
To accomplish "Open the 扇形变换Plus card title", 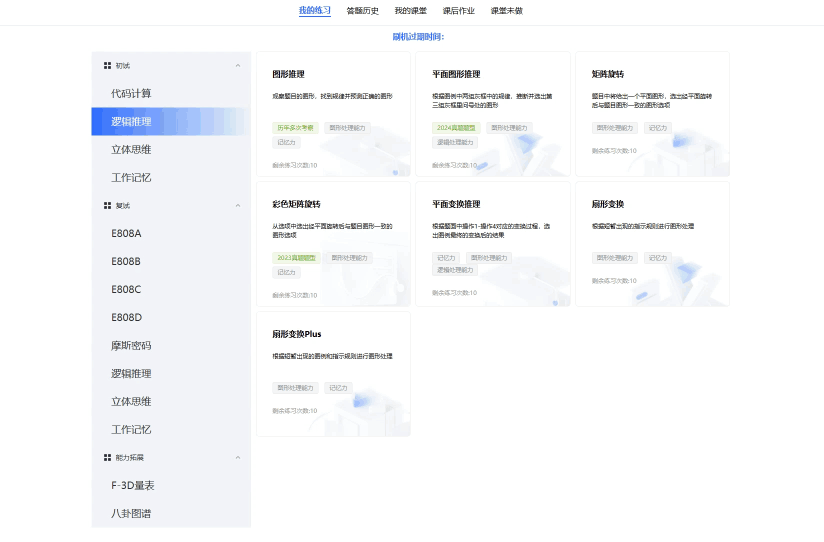I will 296,334.
